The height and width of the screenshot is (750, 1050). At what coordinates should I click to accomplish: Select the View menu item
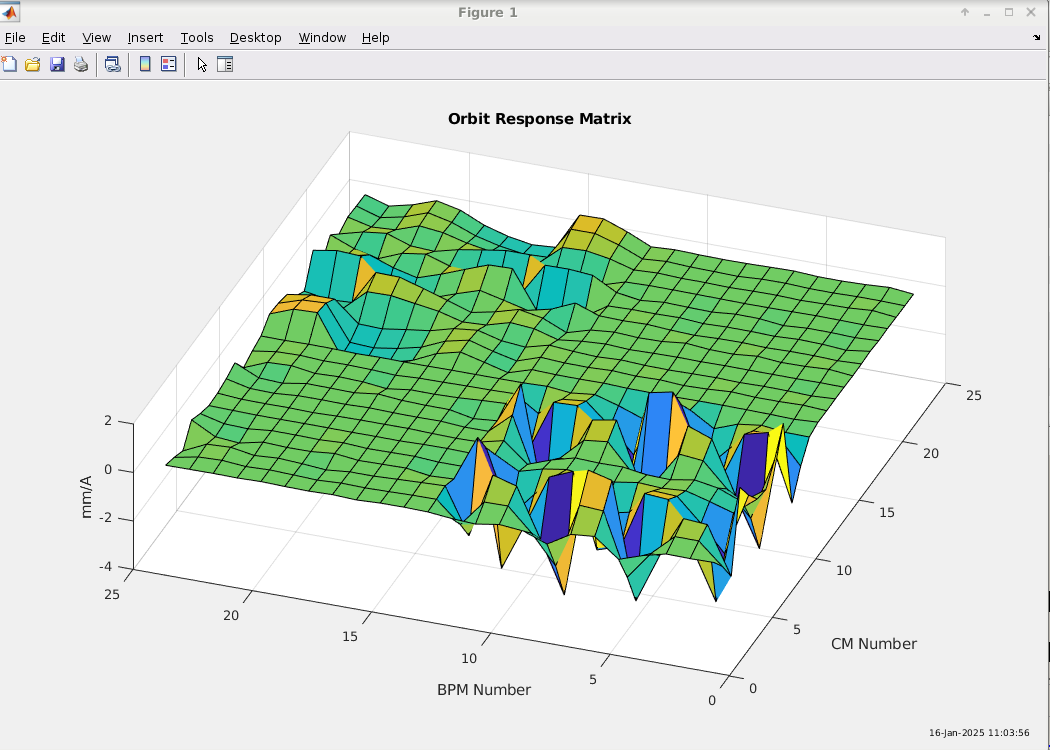(97, 38)
